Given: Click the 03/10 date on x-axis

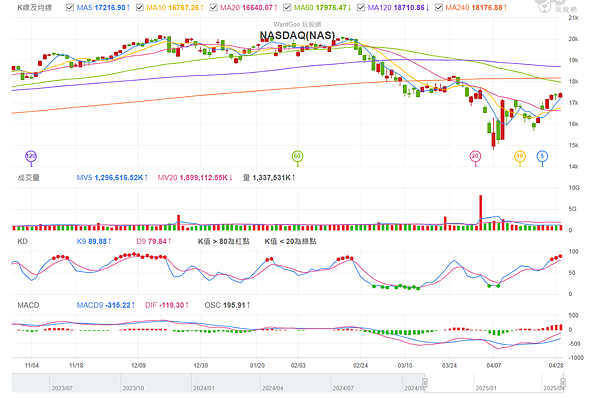Looking at the screenshot, I should [405, 365].
